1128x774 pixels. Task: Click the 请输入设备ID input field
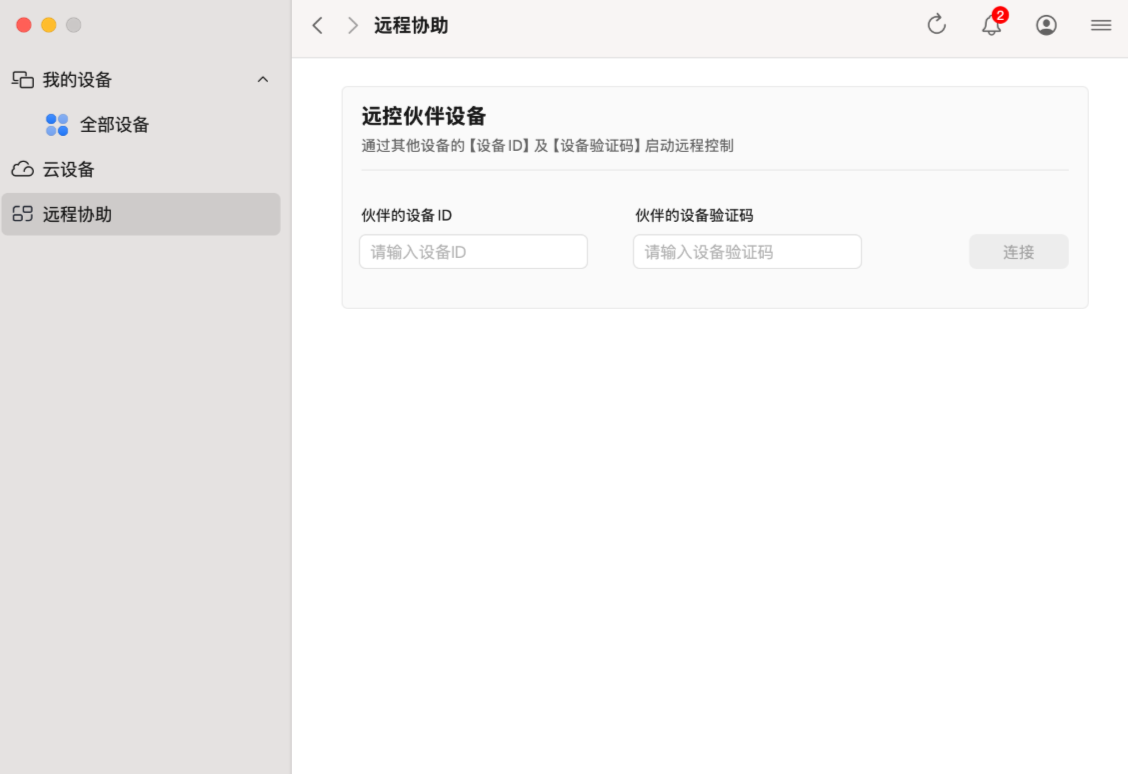472,251
